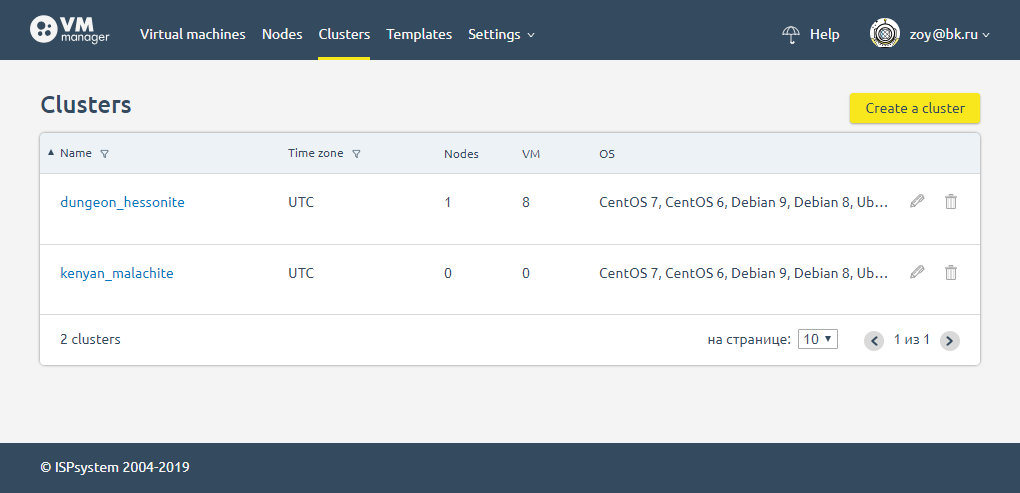
Task: Go to next page arrow
Action: pyautogui.click(x=950, y=340)
